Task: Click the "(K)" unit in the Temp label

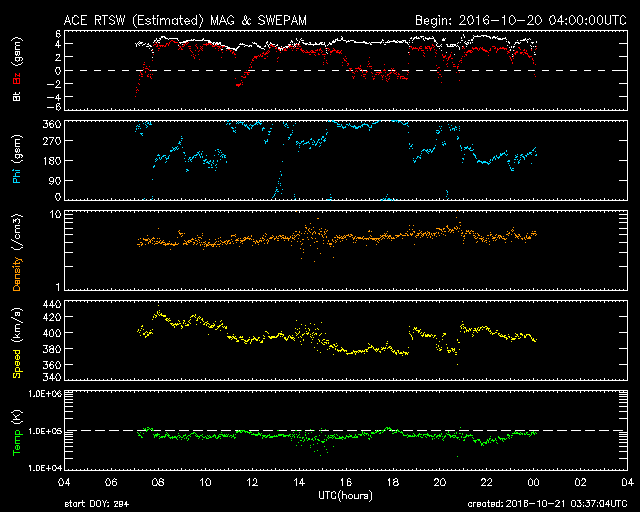Action: tap(17, 417)
